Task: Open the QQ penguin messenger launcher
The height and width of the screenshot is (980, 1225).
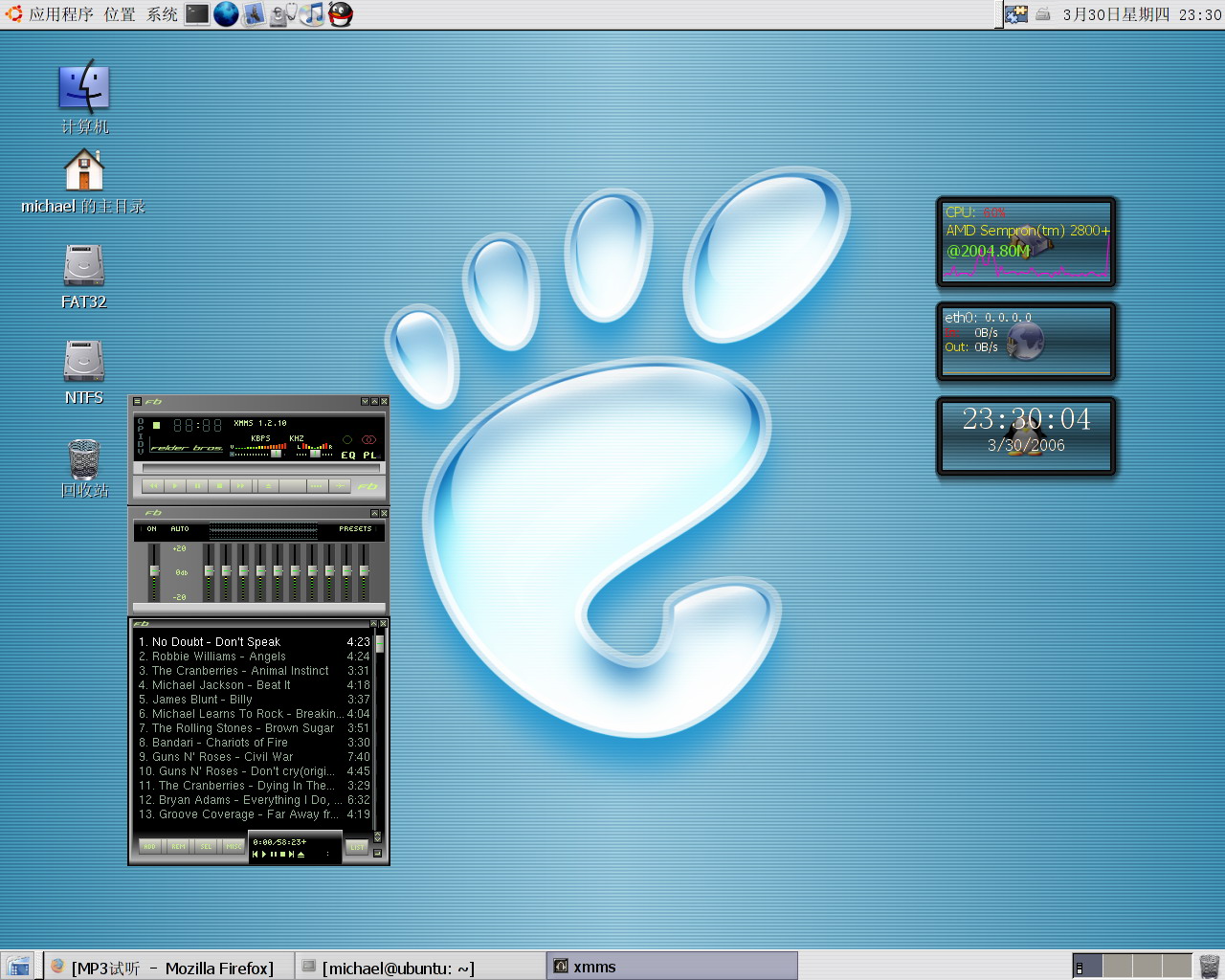Action: point(341,14)
